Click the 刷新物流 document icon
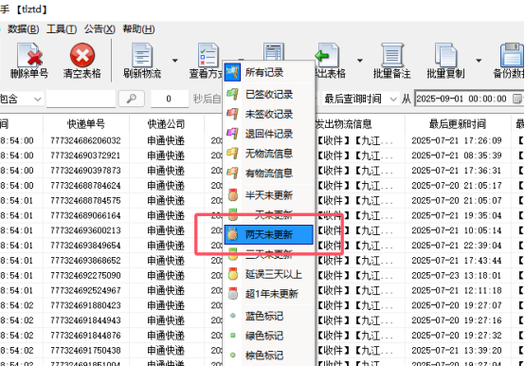This screenshot has height=366, width=525. [x=142, y=55]
